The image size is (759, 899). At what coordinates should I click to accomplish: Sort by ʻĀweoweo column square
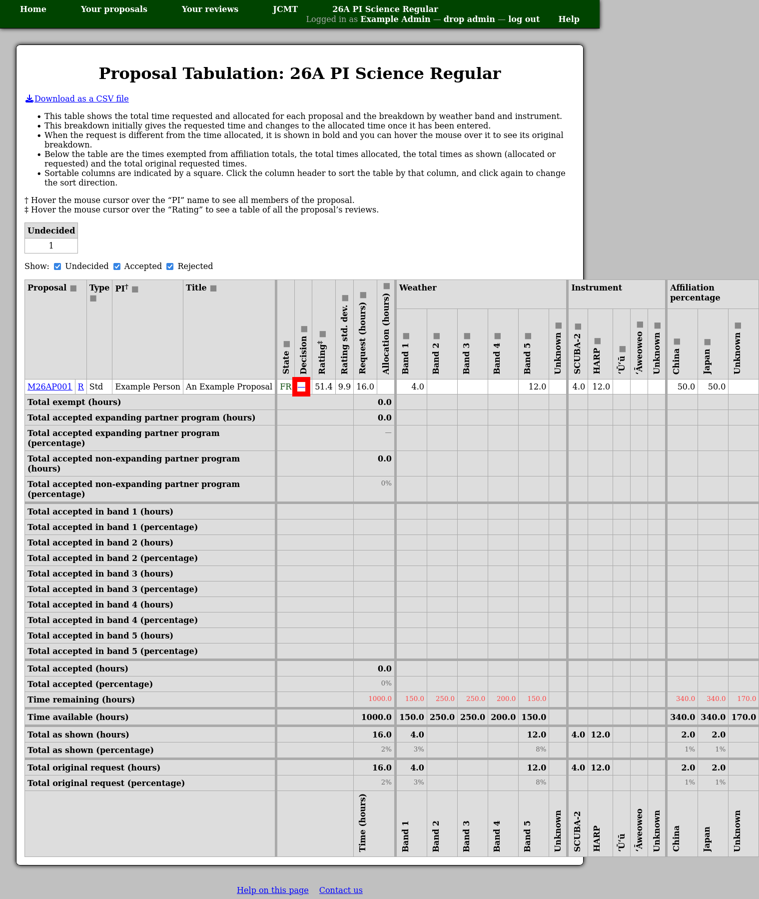pyautogui.click(x=640, y=325)
